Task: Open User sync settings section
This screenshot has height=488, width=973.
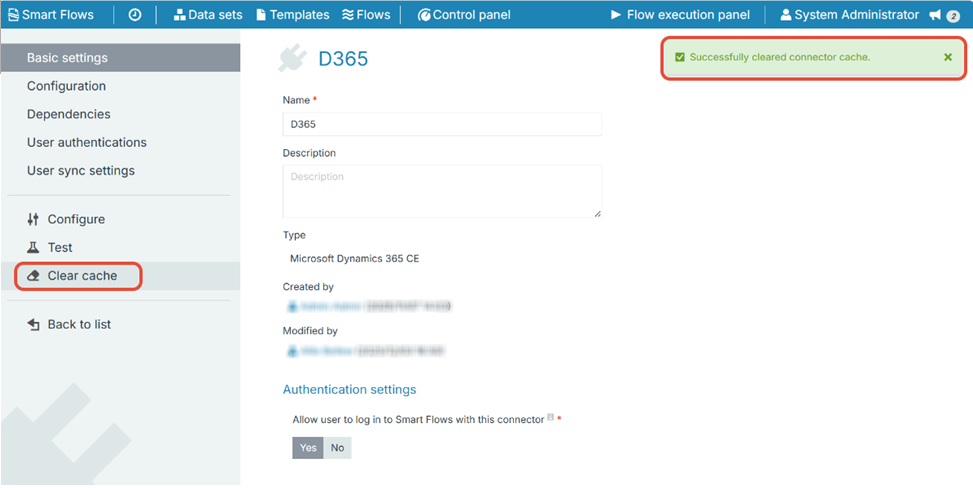Action: click(81, 170)
